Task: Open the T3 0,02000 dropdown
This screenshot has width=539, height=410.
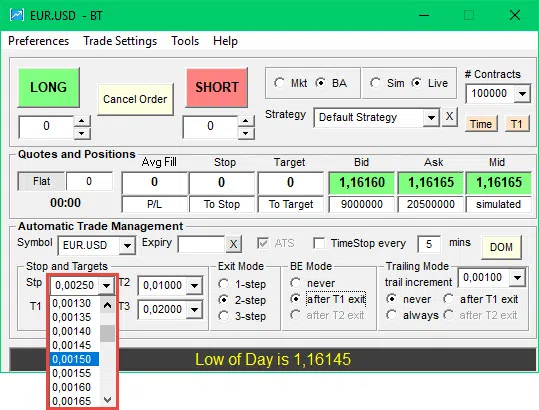Action: click(194, 309)
